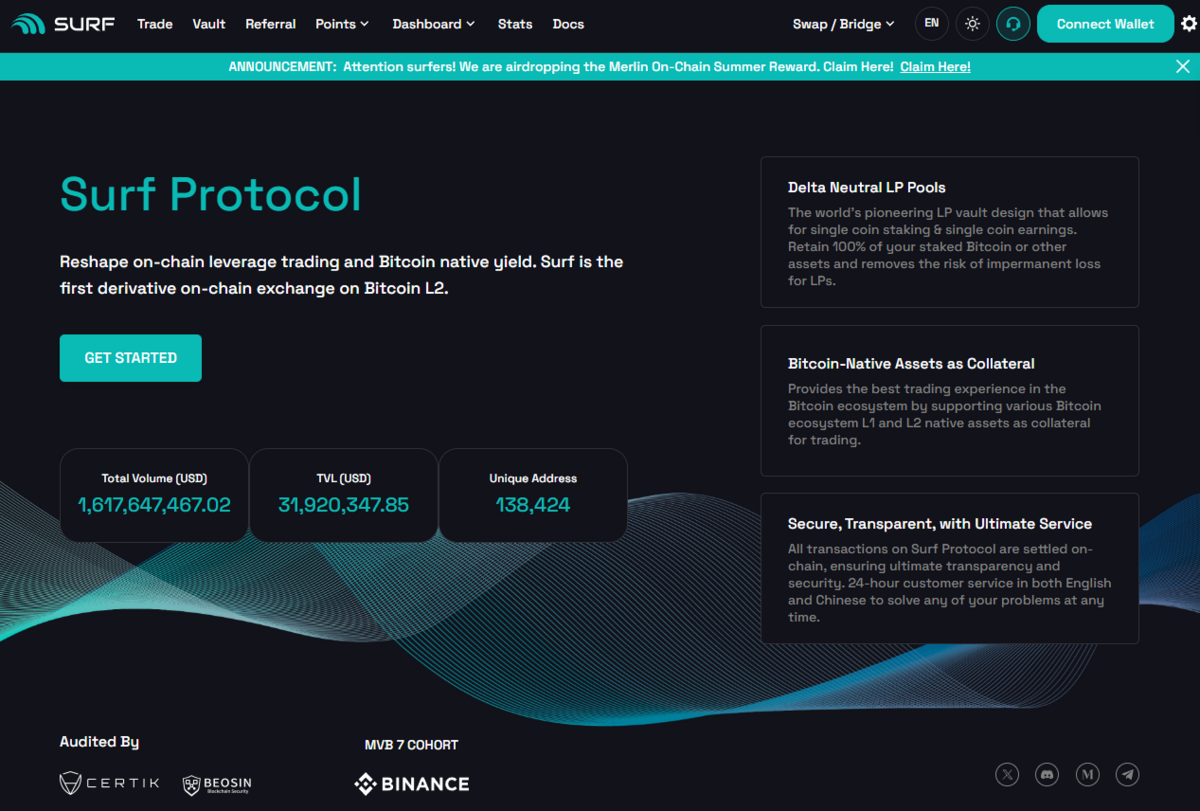Click the CERTIK audit badge
The width and height of the screenshot is (1200, 811).
[x=108, y=783]
